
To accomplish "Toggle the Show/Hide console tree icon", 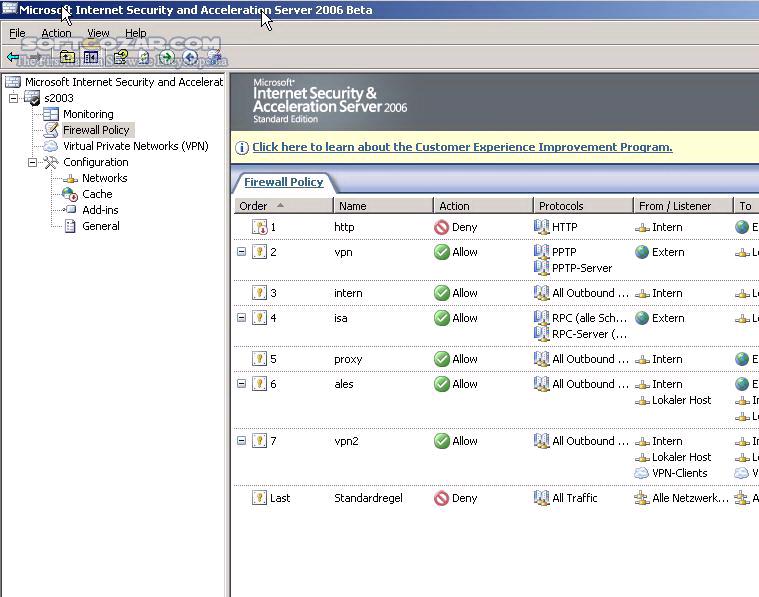I will tap(91, 57).
